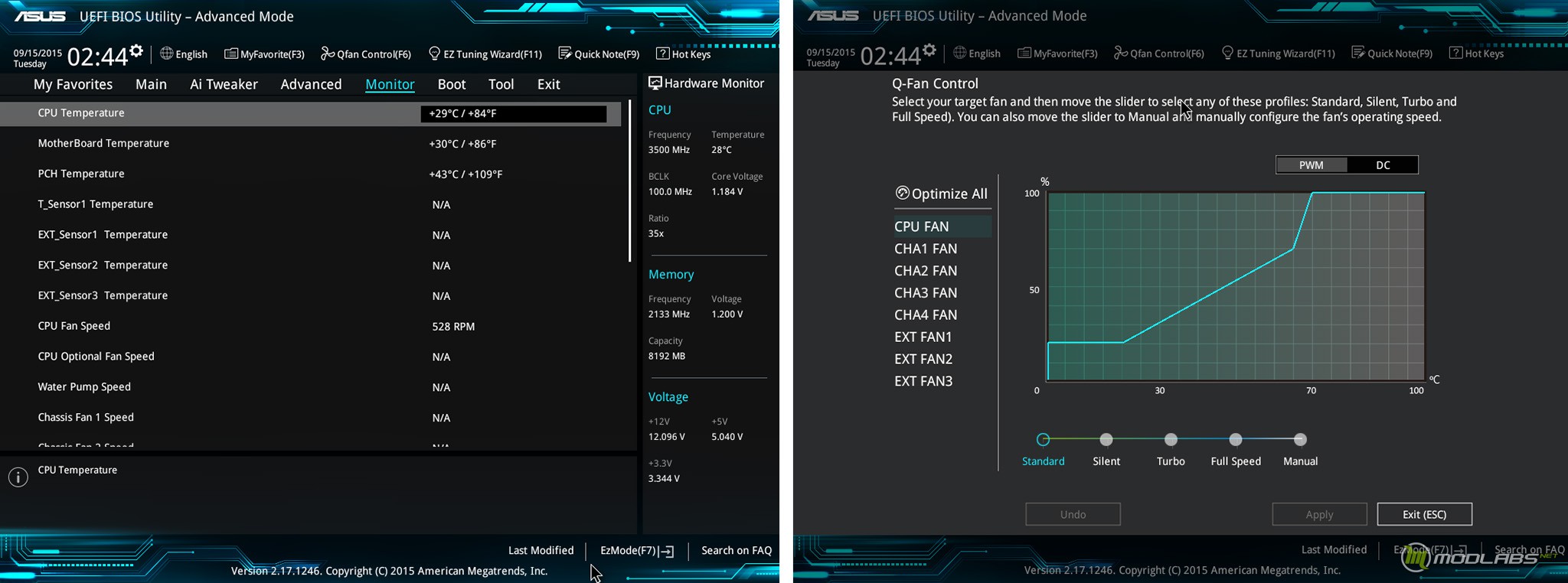Select the Exit tab
Viewport: 1568px width, 583px height.
[548, 84]
